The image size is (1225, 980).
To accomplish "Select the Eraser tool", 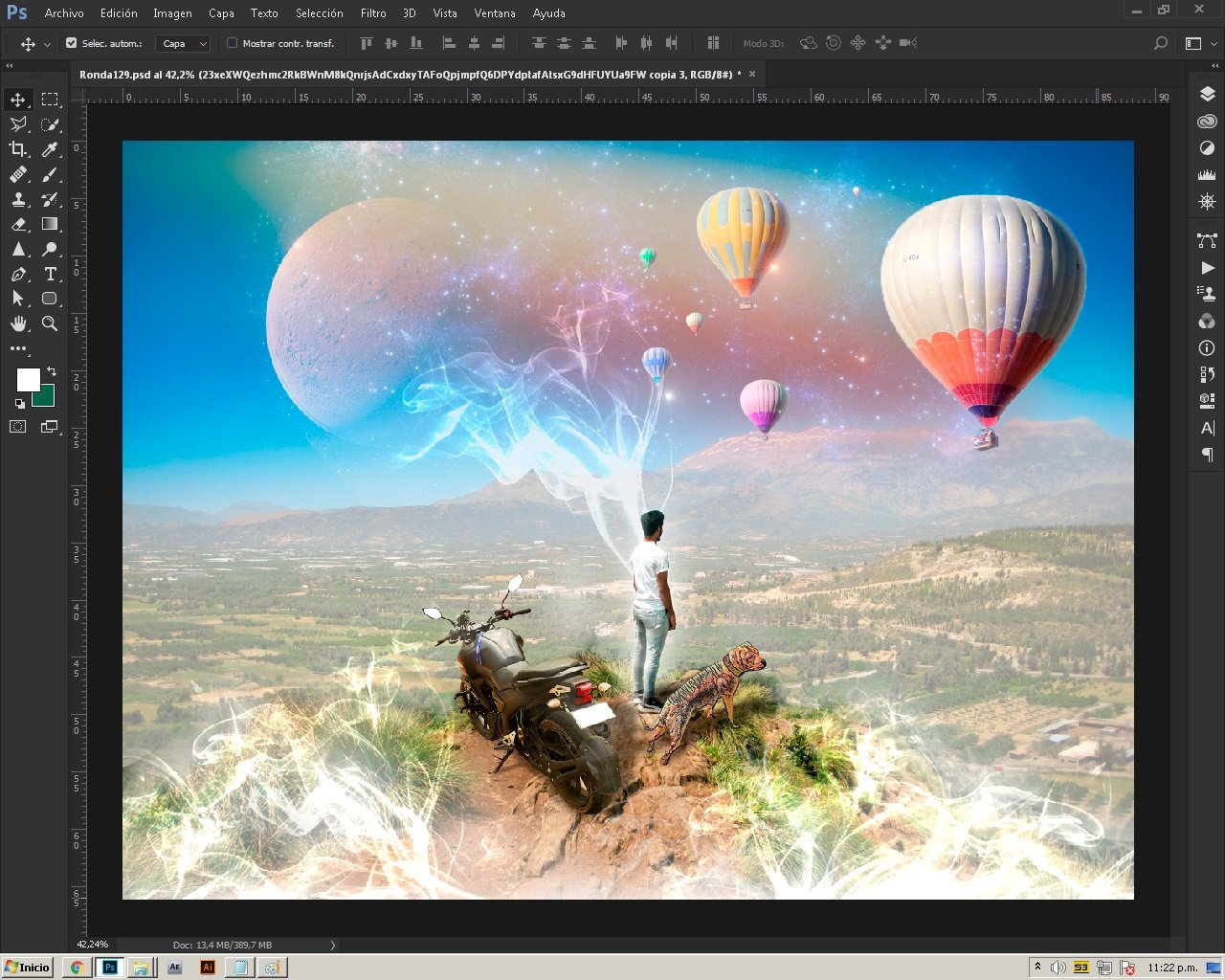I will coord(18,224).
